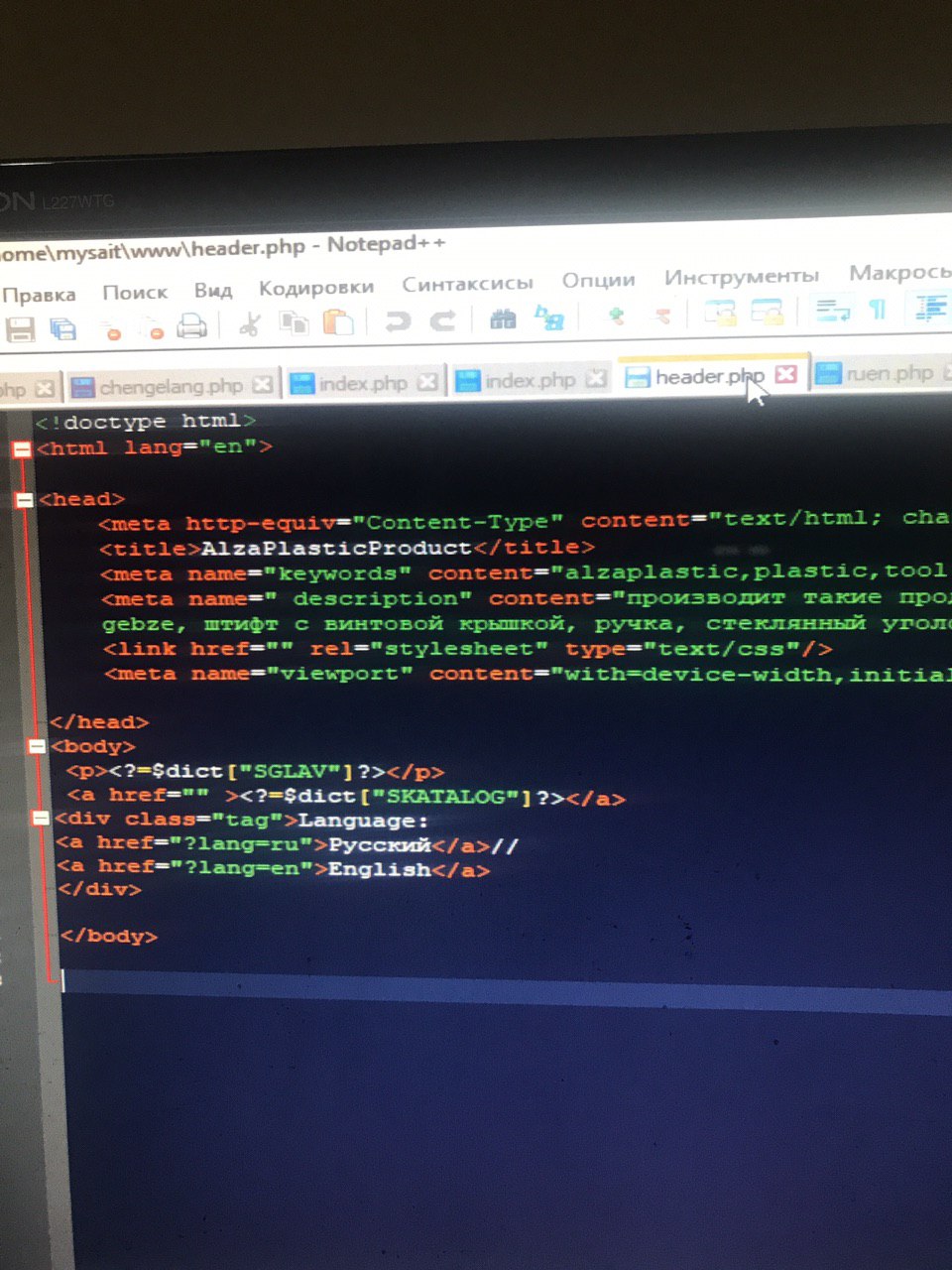Click the Save All toolbar icon

tap(64, 329)
